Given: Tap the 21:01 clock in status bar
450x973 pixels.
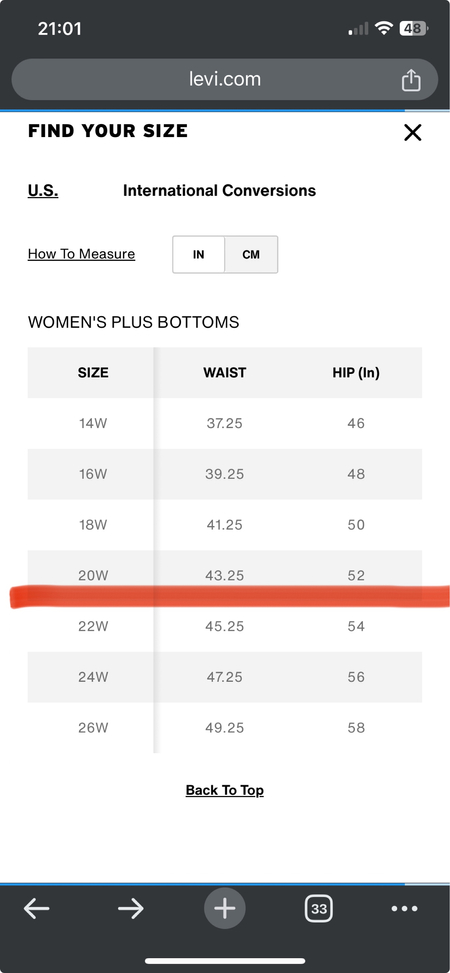Looking at the screenshot, I should coord(60,29).
